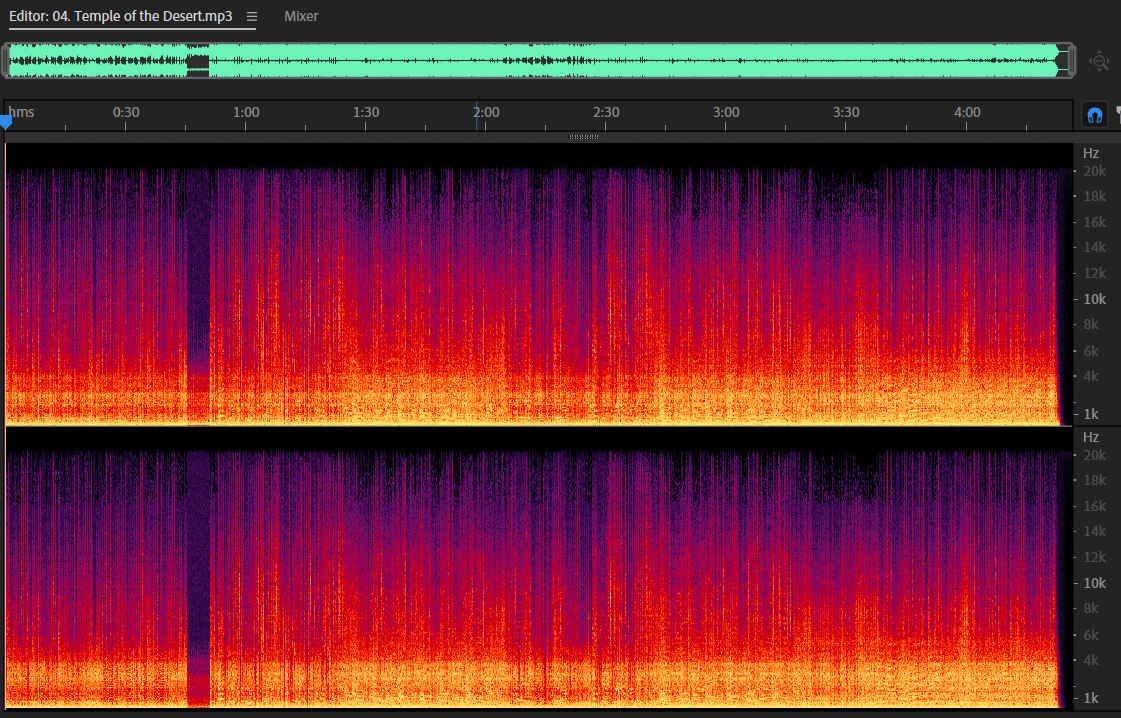This screenshot has height=718, width=1121.
Task: Click 3:00 on the time ruler
Action: point(726,112)
